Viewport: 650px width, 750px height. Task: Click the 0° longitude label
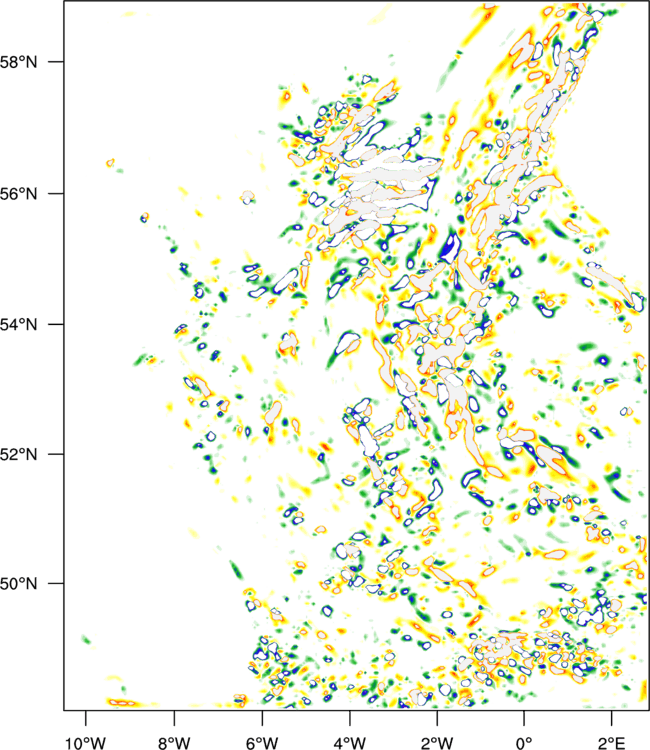point(524,743)
